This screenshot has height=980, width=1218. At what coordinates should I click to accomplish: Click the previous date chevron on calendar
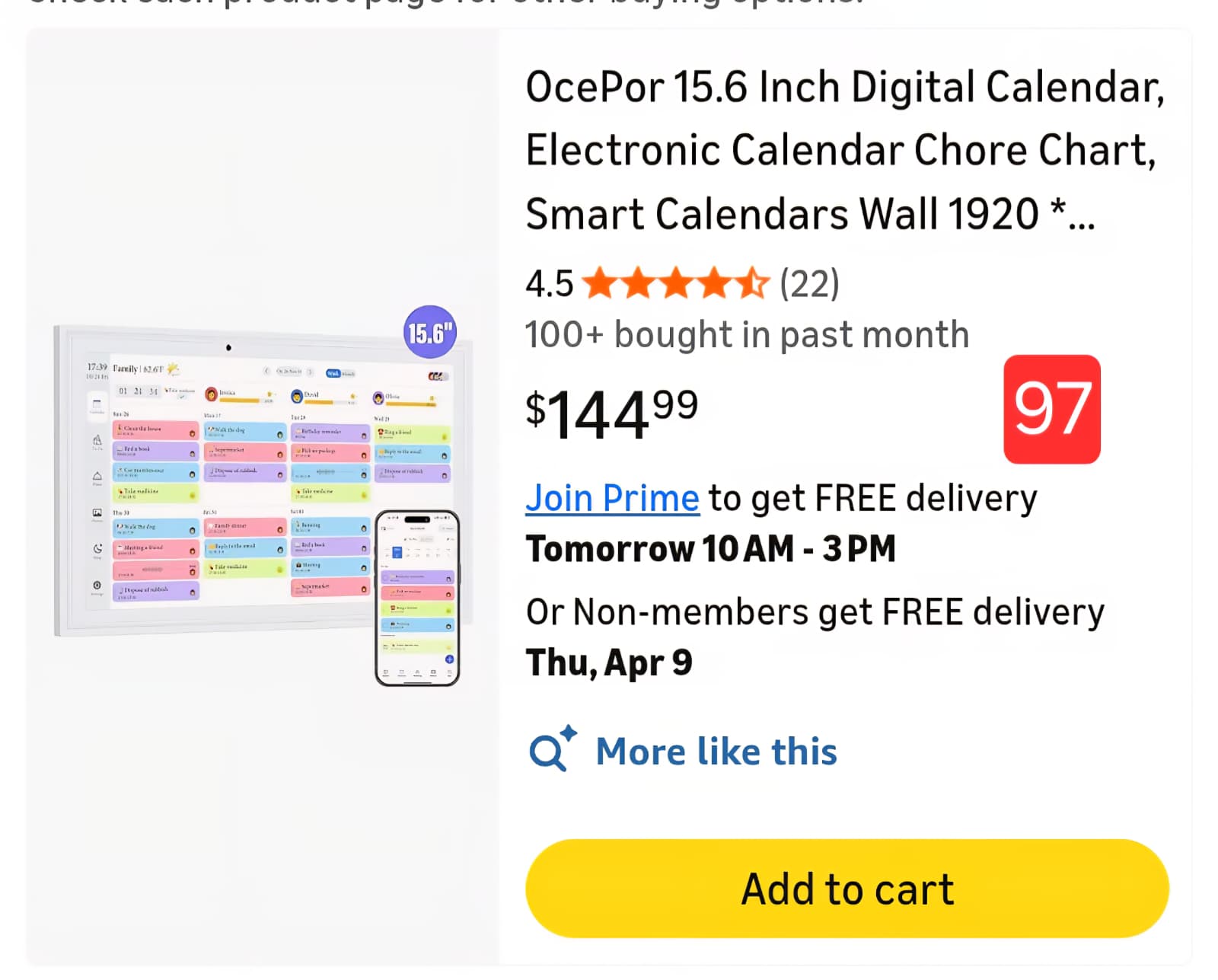pos(266,371)
